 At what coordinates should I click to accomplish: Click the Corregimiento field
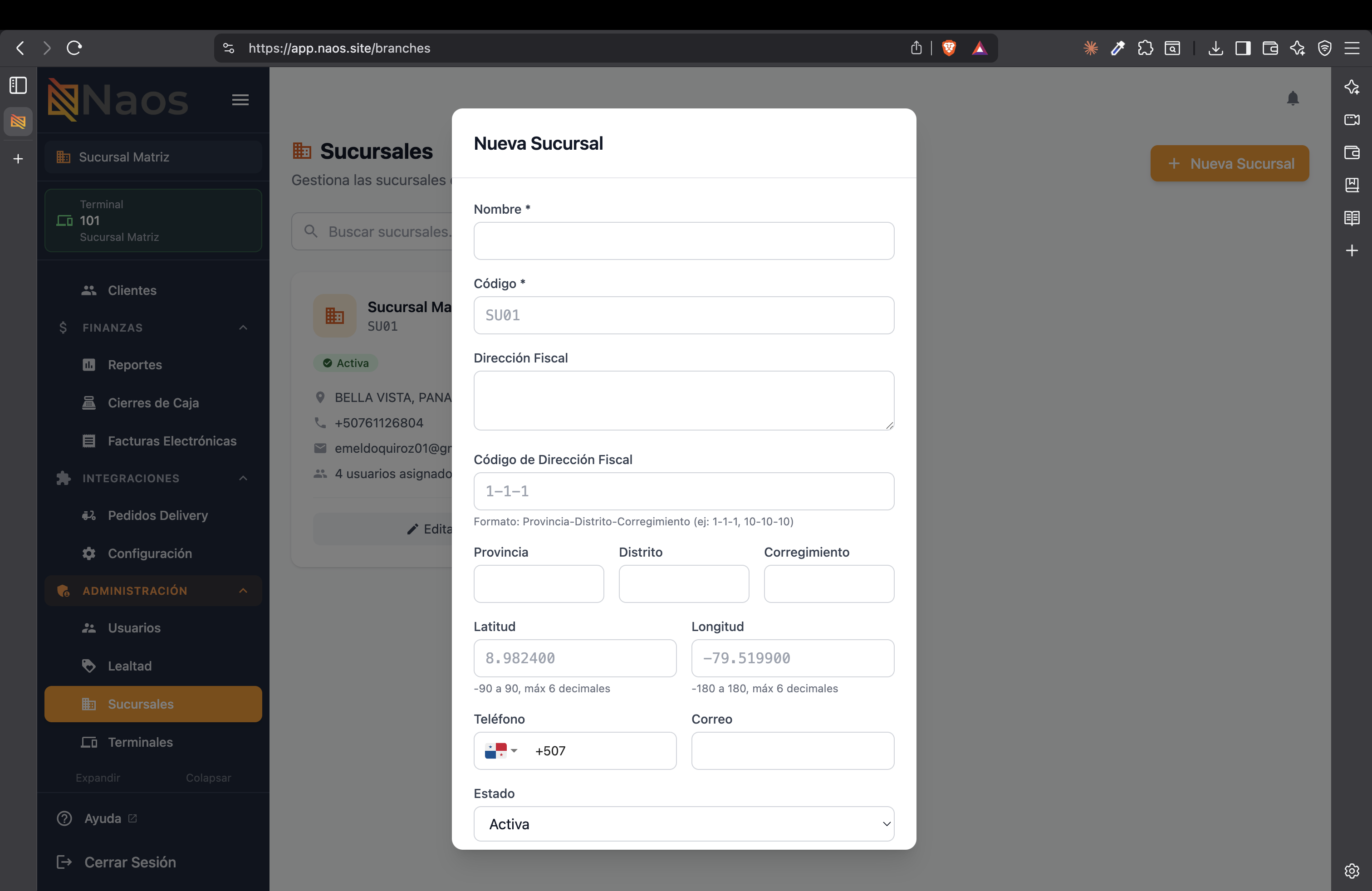[x=829, y=584]
